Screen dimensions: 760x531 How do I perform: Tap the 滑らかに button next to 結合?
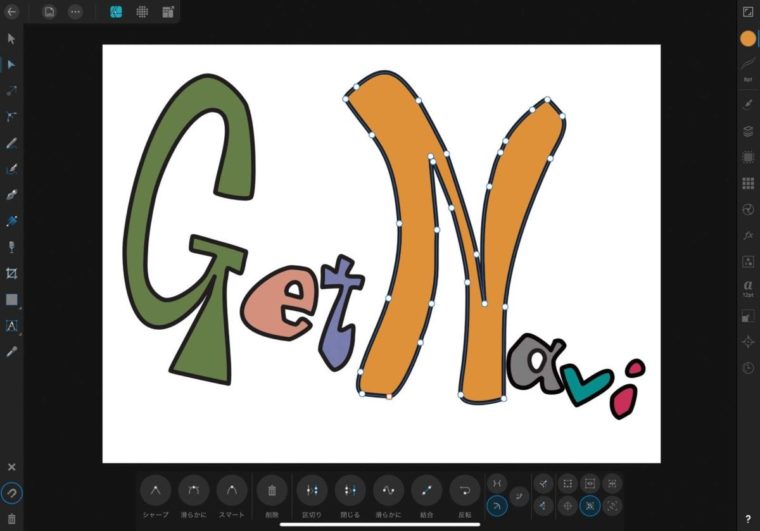pyautogui.click(x=388, y=491)
